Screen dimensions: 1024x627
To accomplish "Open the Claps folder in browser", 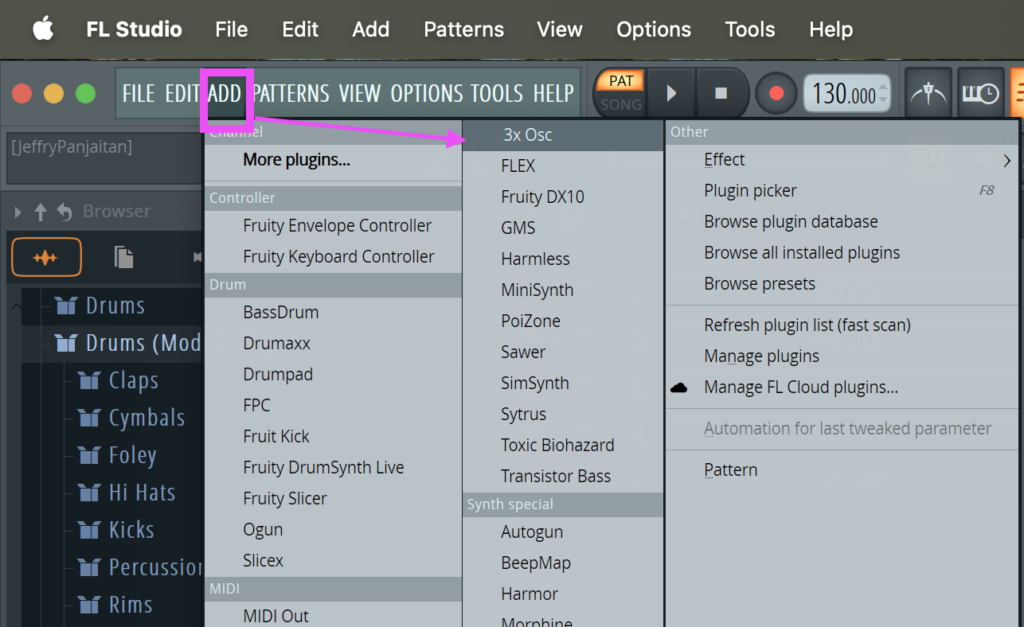I will (x=132, y=381).
